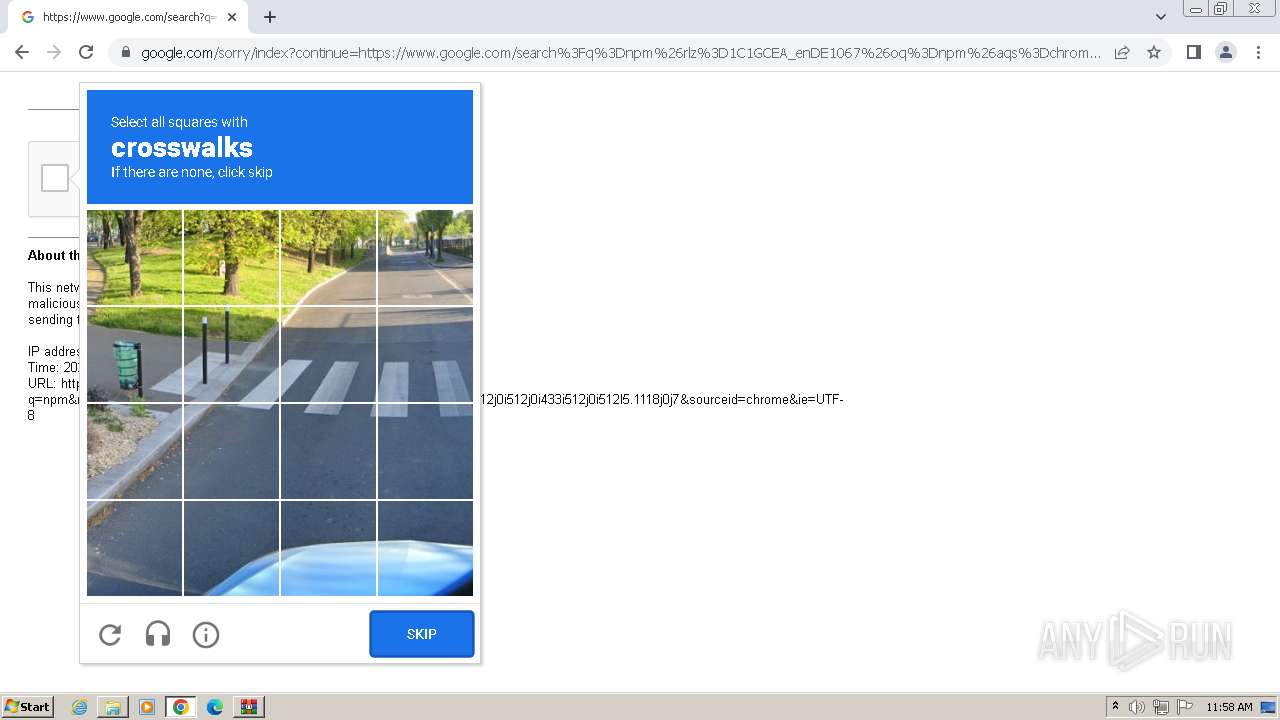
Task: Select tile with trees and grass top-left
Action: click(x=134, y=258)
